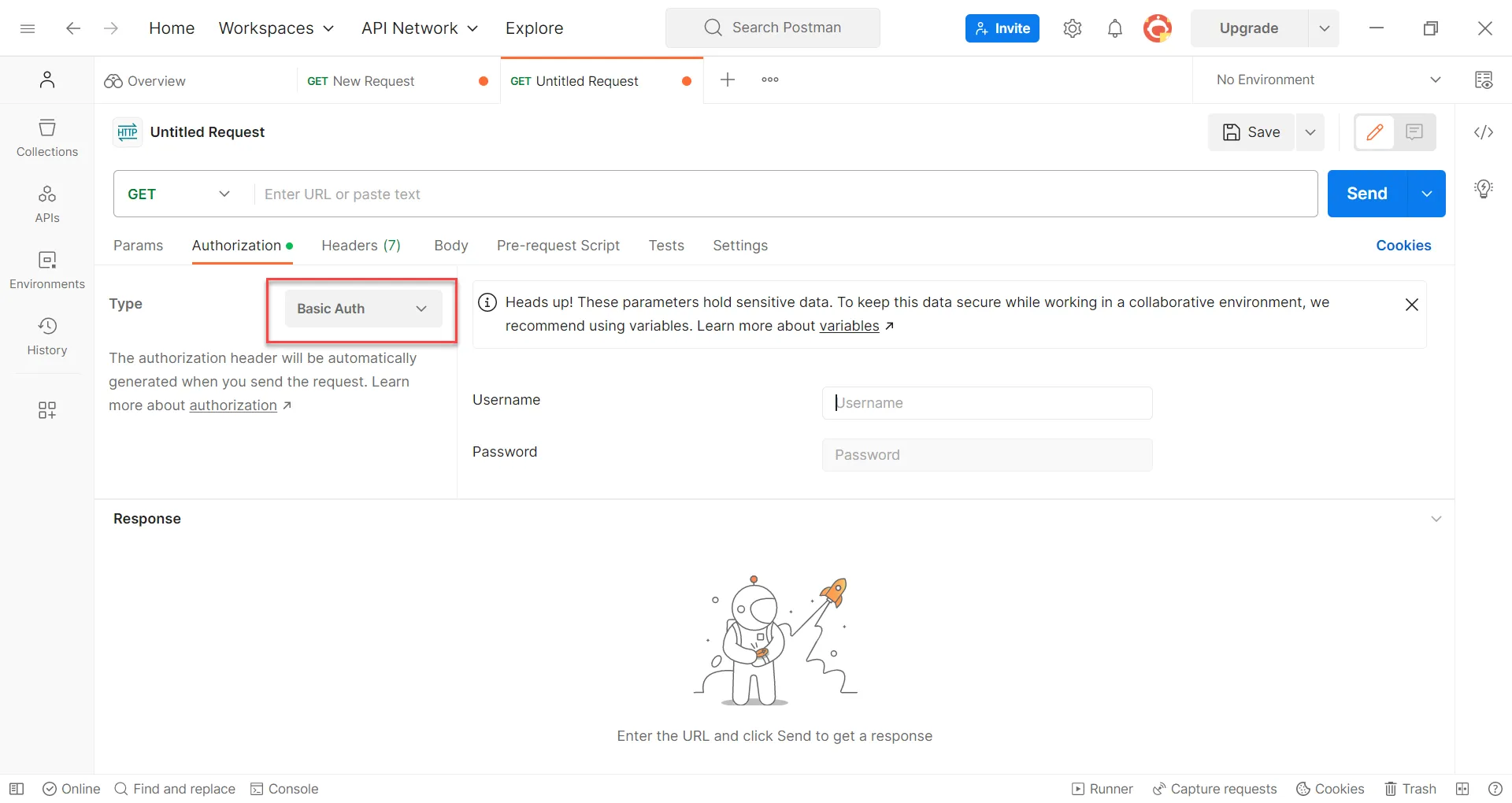Focus the Search Postman box
Screen dimensions: 1512x803
[x=773, y=28]
